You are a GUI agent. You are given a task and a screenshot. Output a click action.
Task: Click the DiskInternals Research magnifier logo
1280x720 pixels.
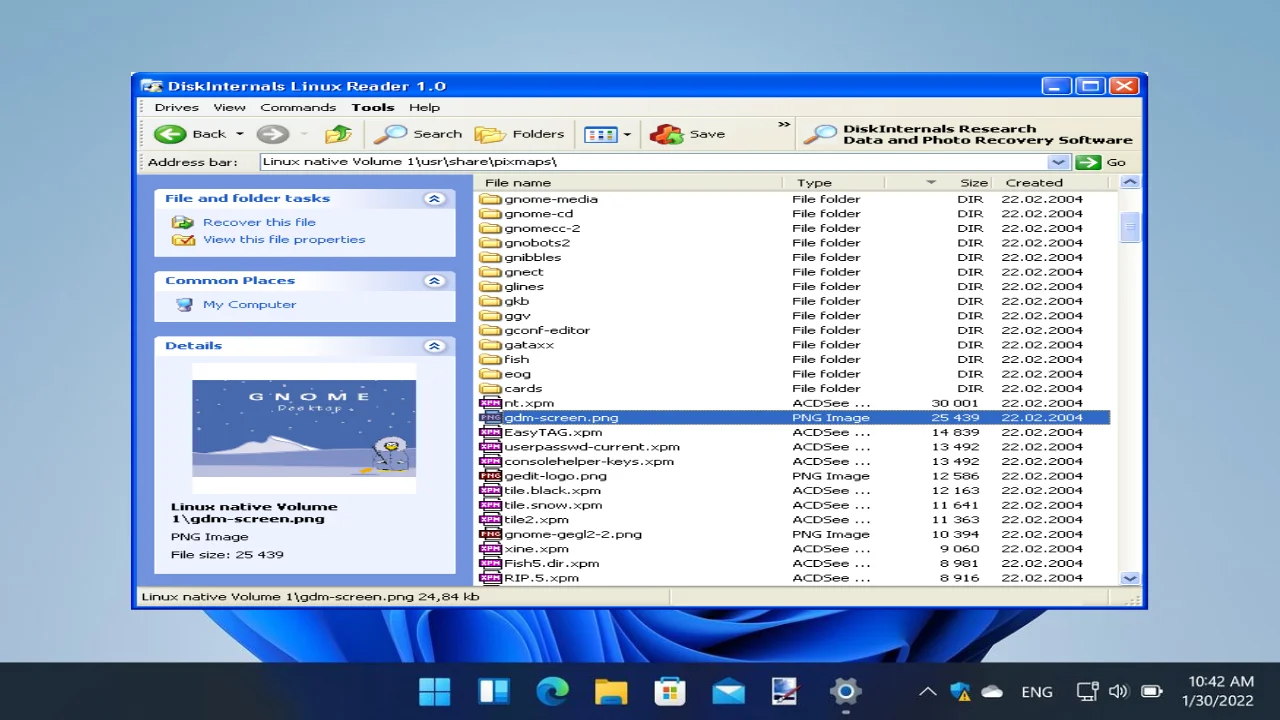[820, 134]
